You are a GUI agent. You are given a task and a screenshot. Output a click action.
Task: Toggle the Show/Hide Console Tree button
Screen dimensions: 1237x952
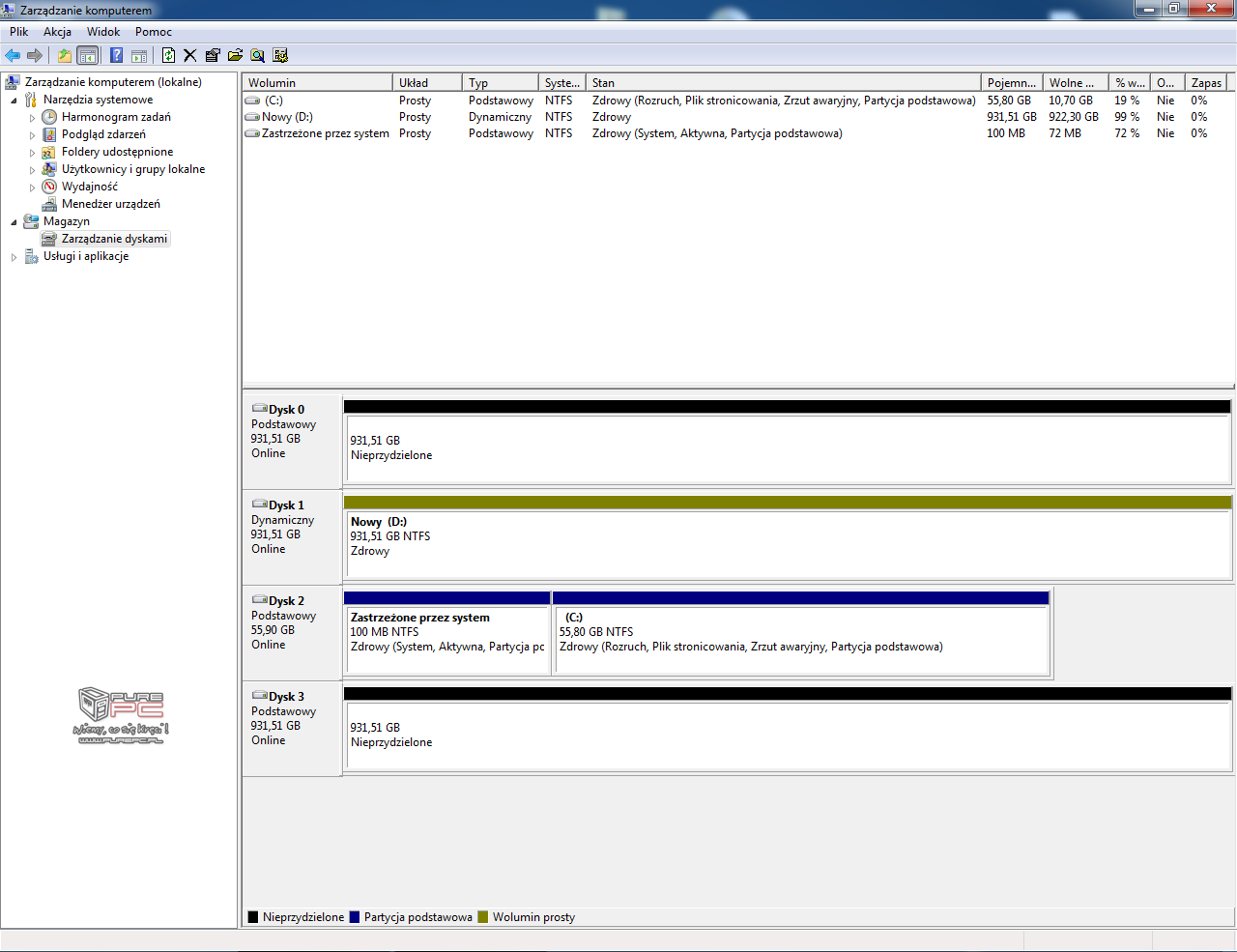click(x=88, y=55)
